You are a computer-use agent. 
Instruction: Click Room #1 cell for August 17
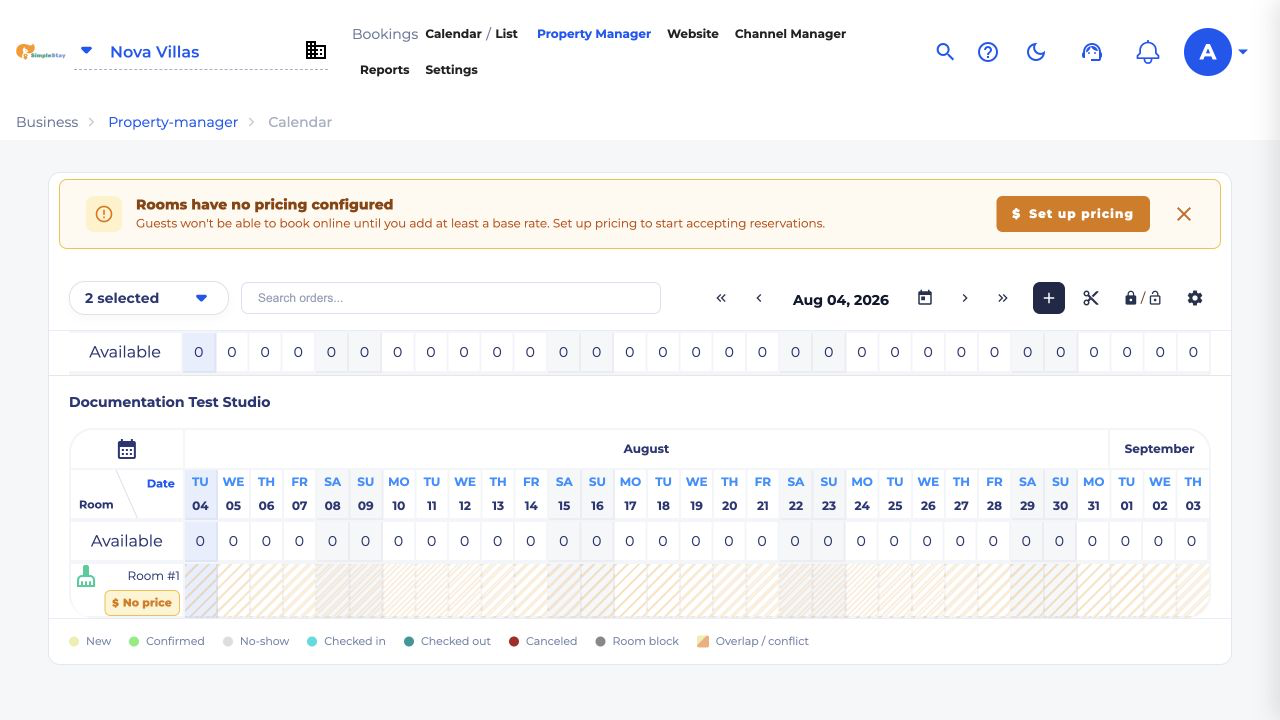click(630, 590)
